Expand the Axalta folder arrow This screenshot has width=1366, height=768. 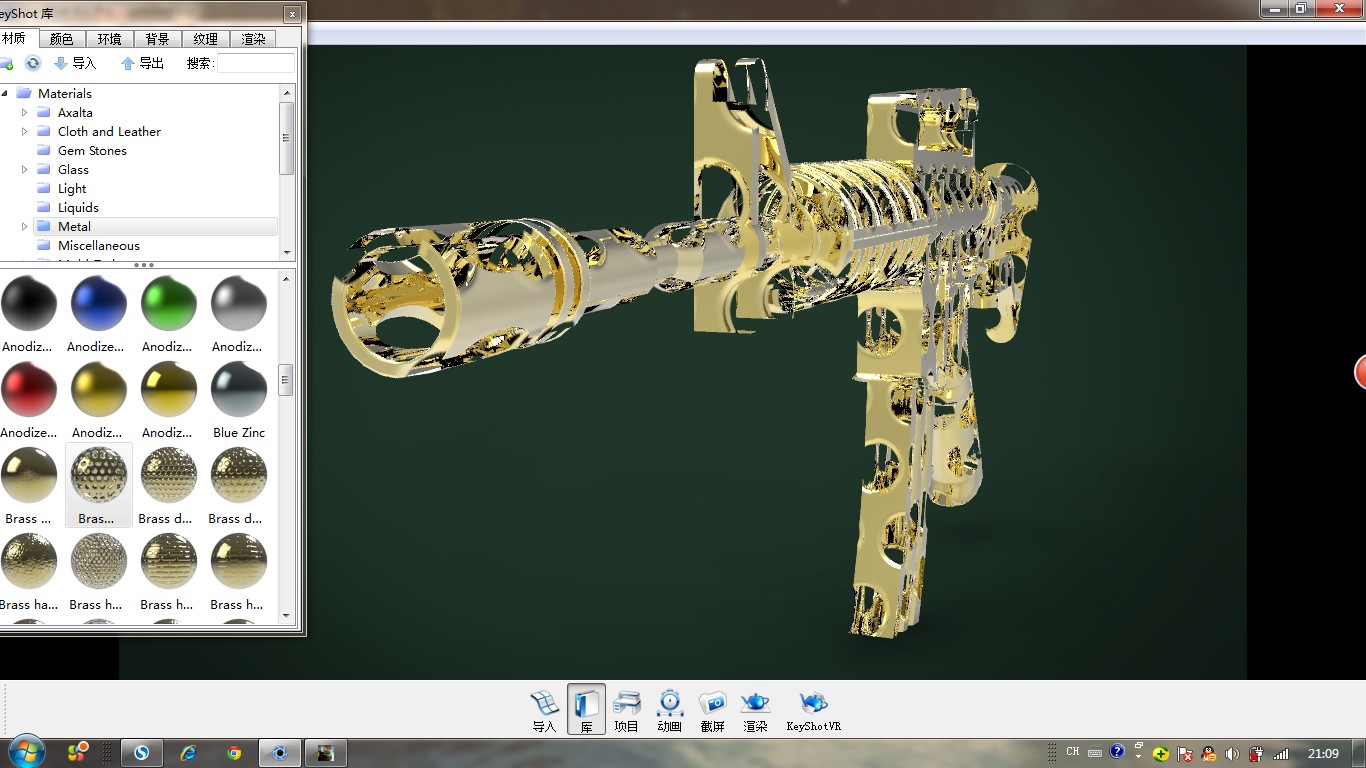pyautogui.click(x=24, y=112)
